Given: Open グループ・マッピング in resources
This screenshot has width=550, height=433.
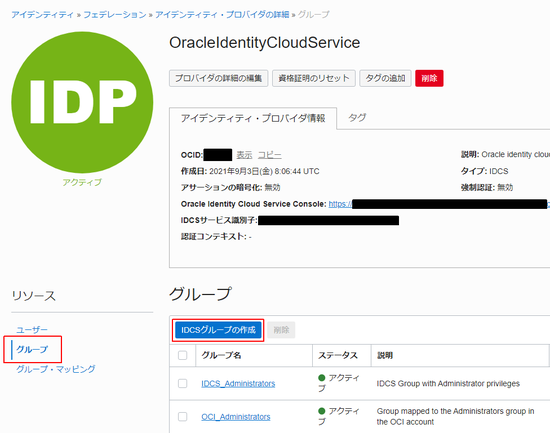Looking at the screenshot, I should click(x=55, y=369).
